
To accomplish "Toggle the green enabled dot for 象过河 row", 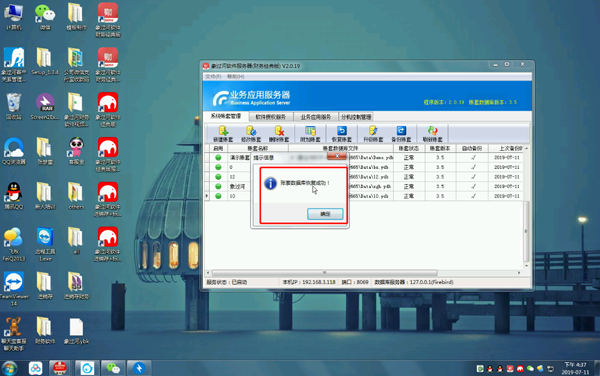I will [x=218, y=186].
